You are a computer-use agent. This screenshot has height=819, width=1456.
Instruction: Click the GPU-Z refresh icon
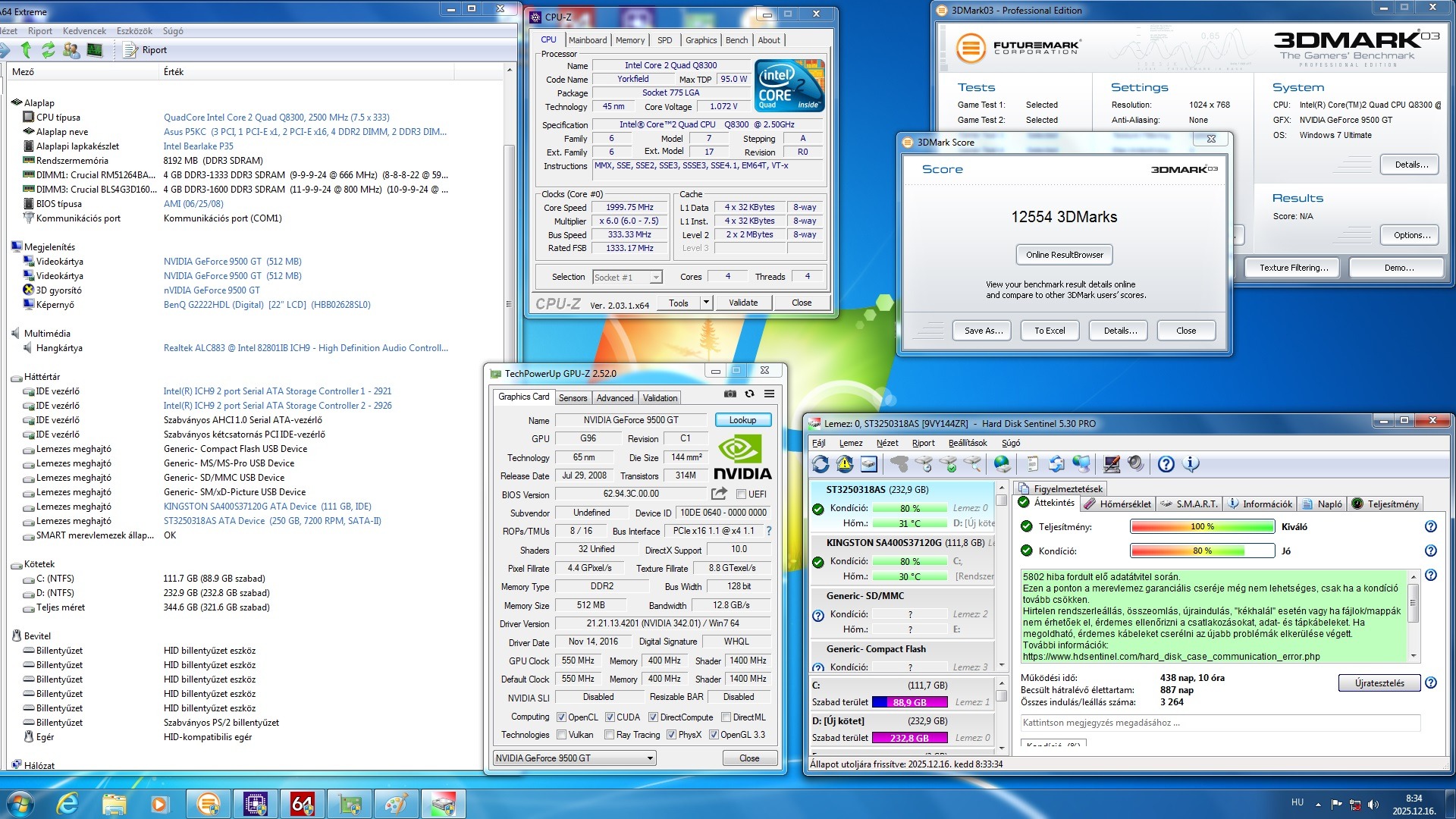pos(749,394)
